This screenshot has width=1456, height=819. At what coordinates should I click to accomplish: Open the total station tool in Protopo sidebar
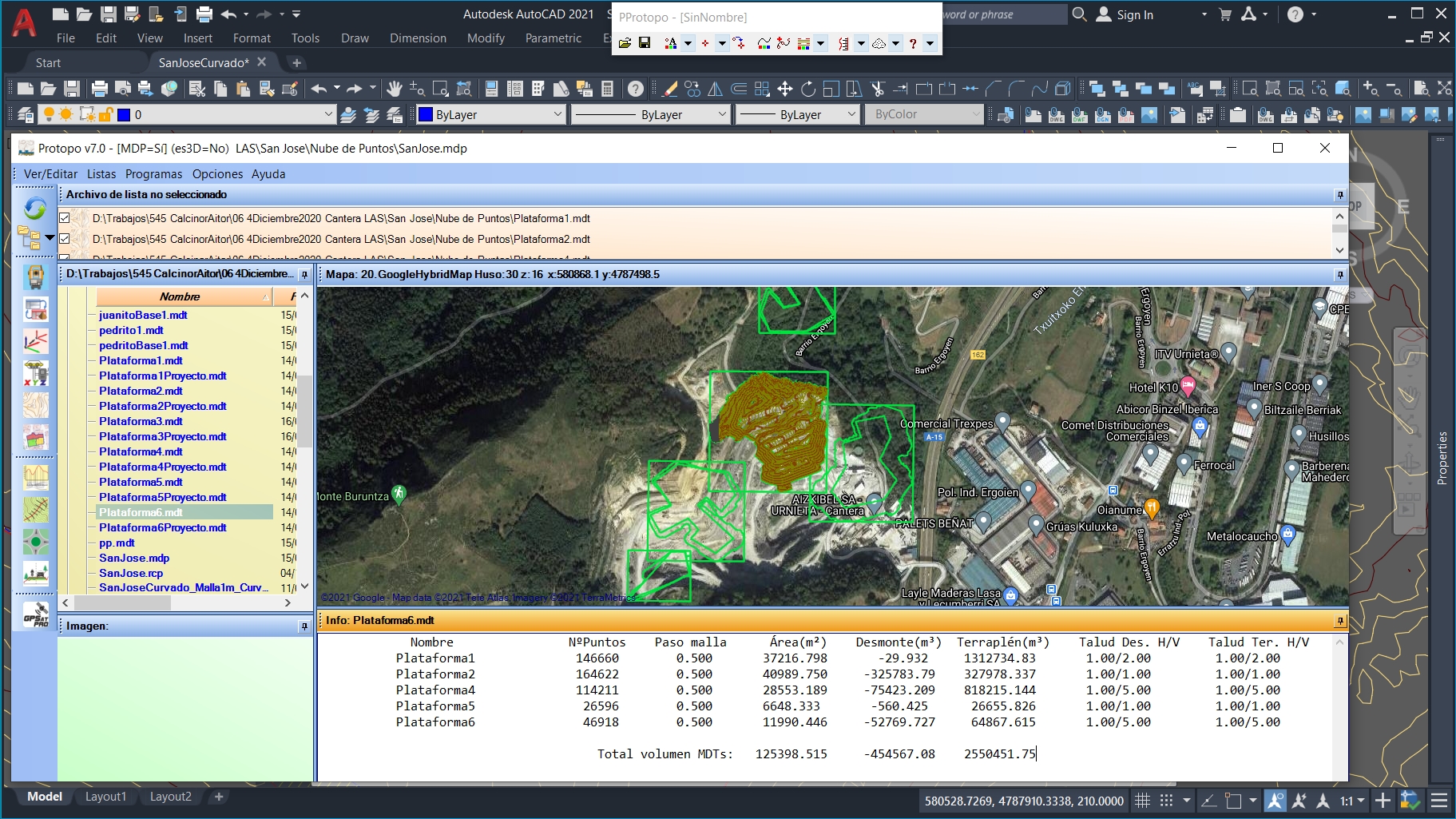(x=35, y=277)
